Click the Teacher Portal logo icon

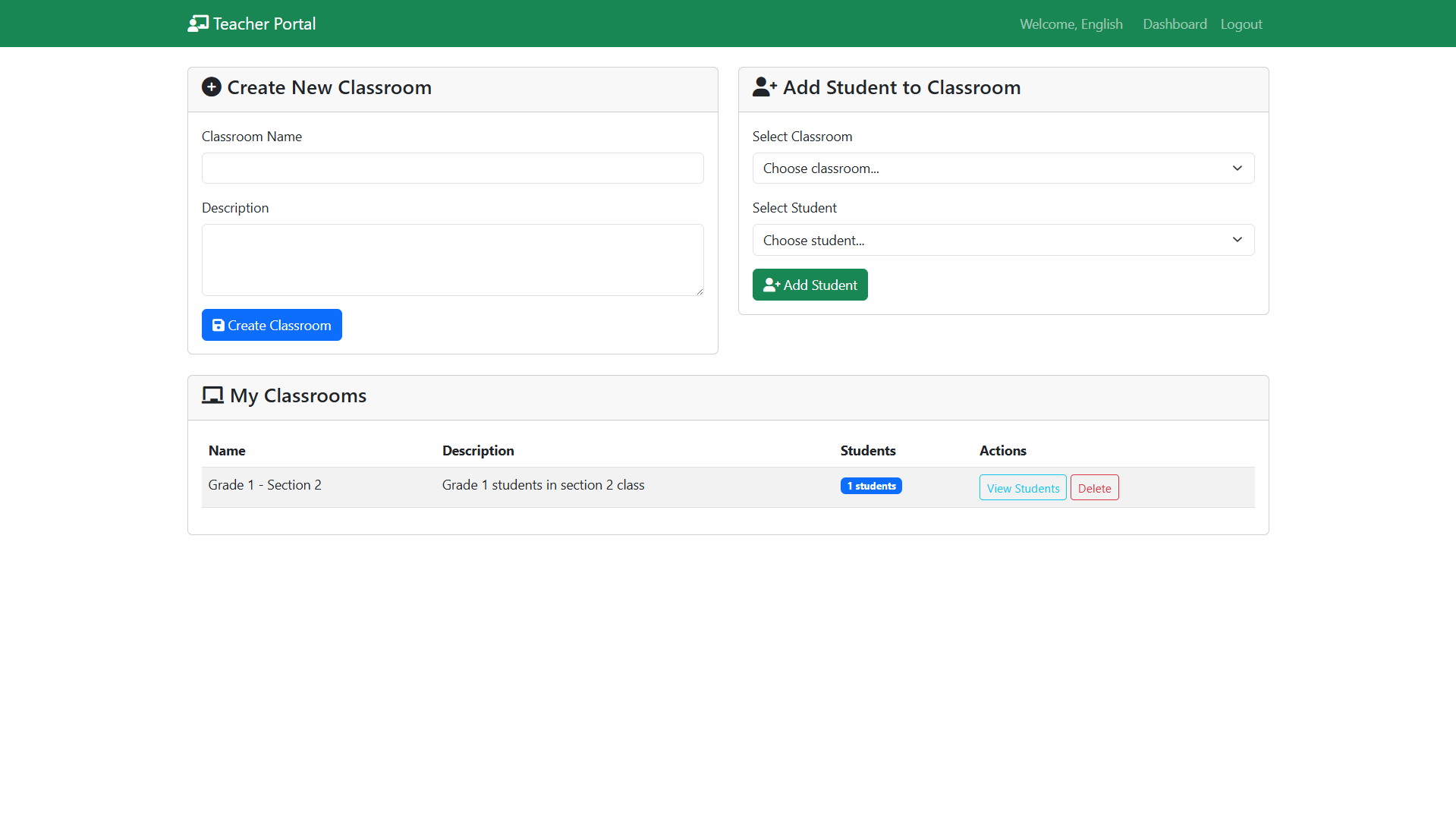coord(198,24)
